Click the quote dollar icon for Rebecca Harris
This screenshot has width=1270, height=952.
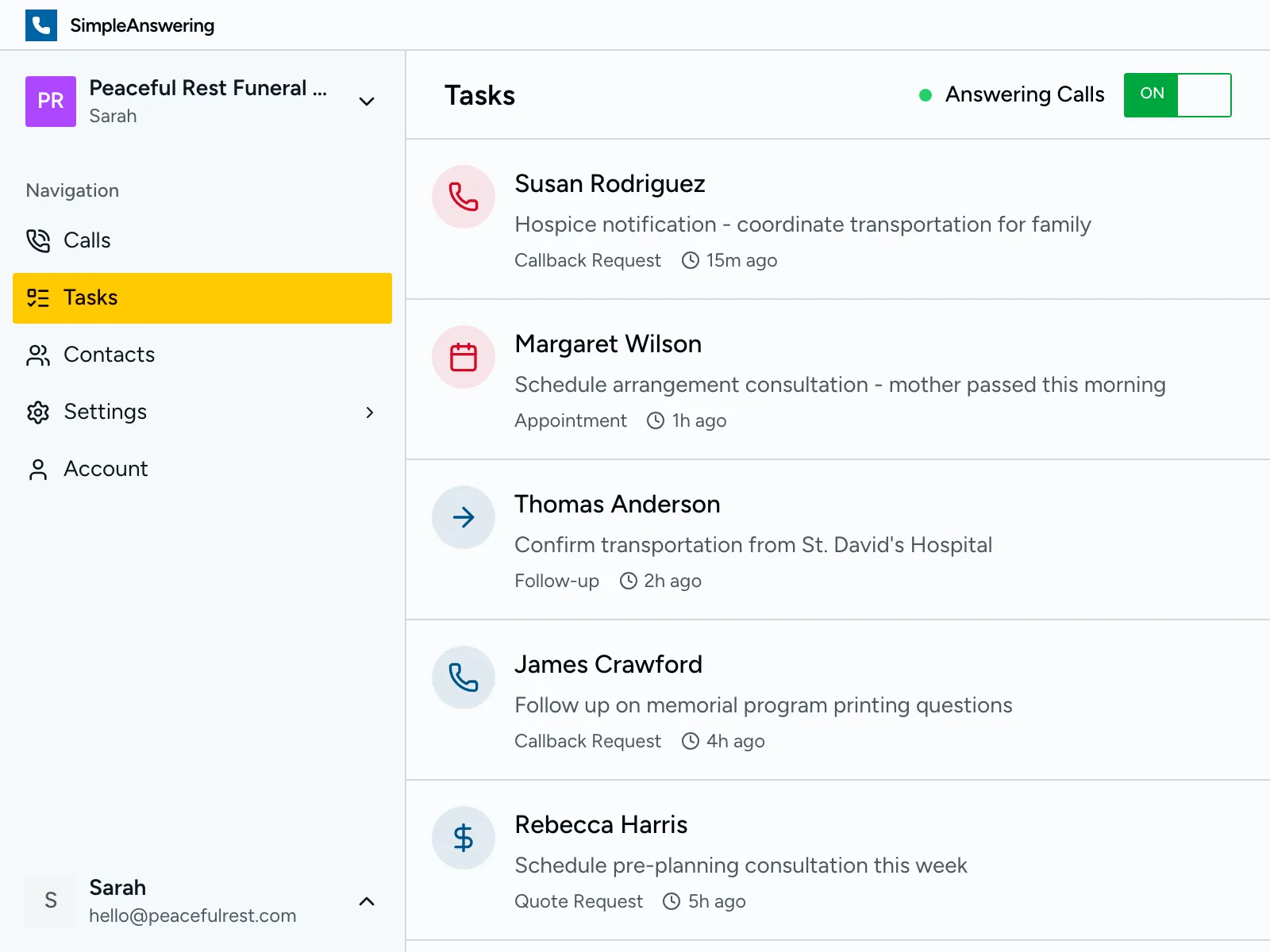tap(463, 838)
